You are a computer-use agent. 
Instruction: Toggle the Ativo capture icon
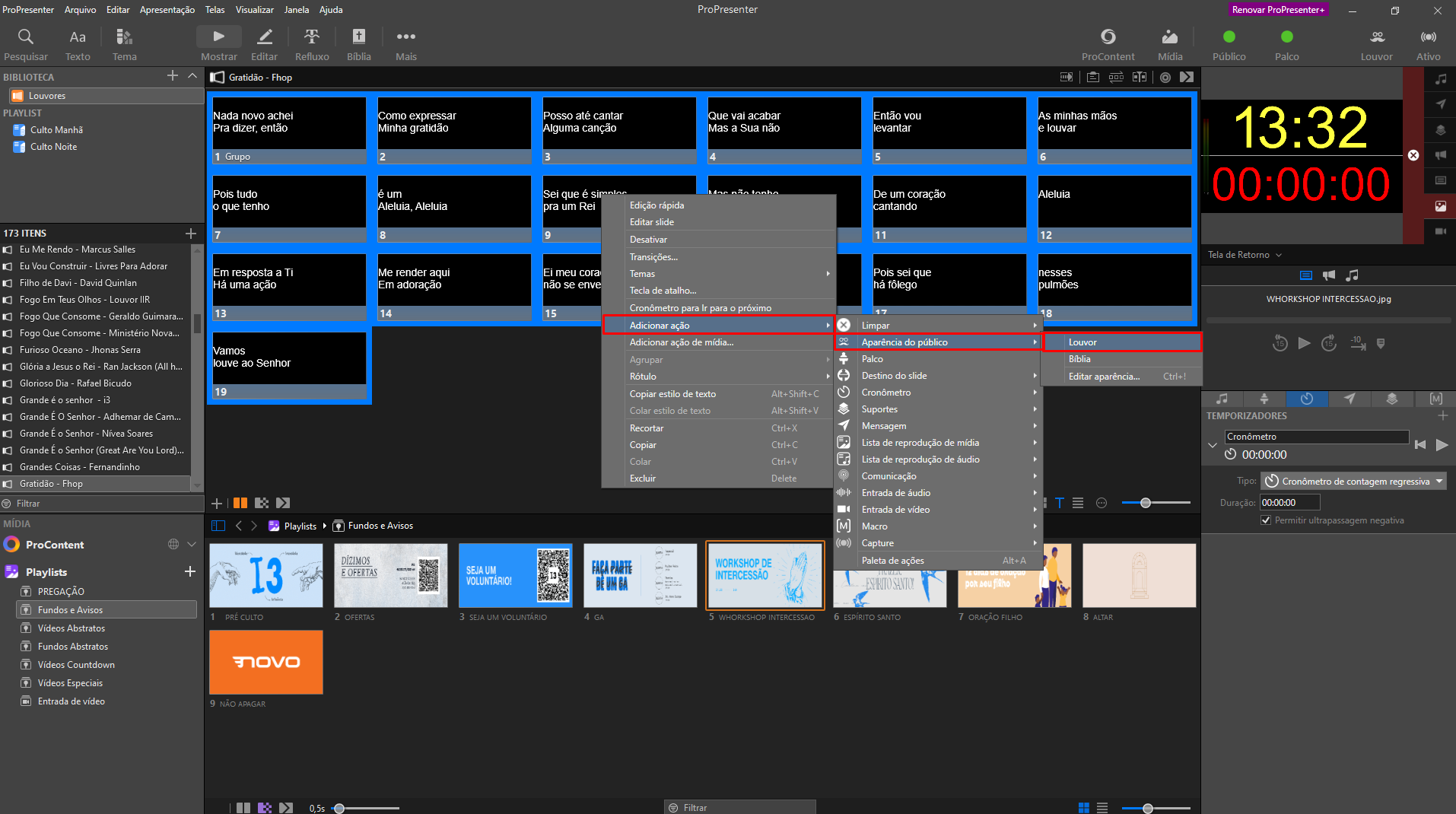coord(1428,44)
